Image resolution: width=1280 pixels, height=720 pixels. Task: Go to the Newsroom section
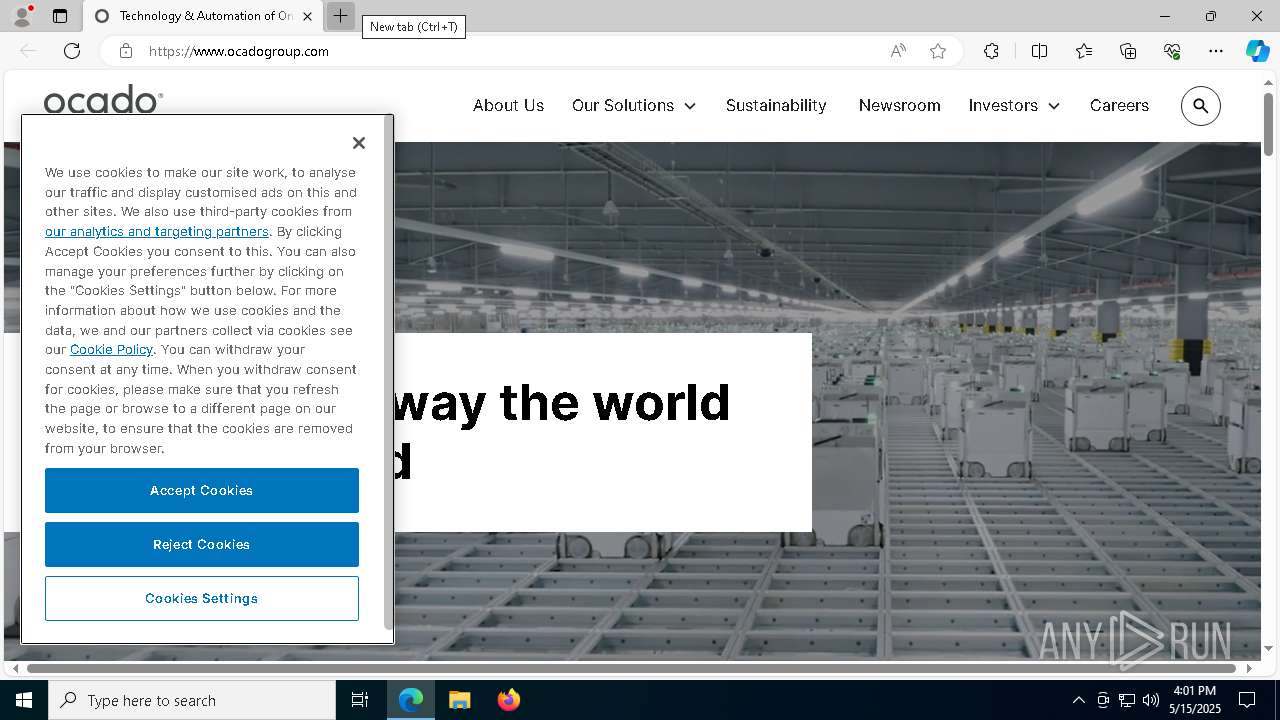899,105
